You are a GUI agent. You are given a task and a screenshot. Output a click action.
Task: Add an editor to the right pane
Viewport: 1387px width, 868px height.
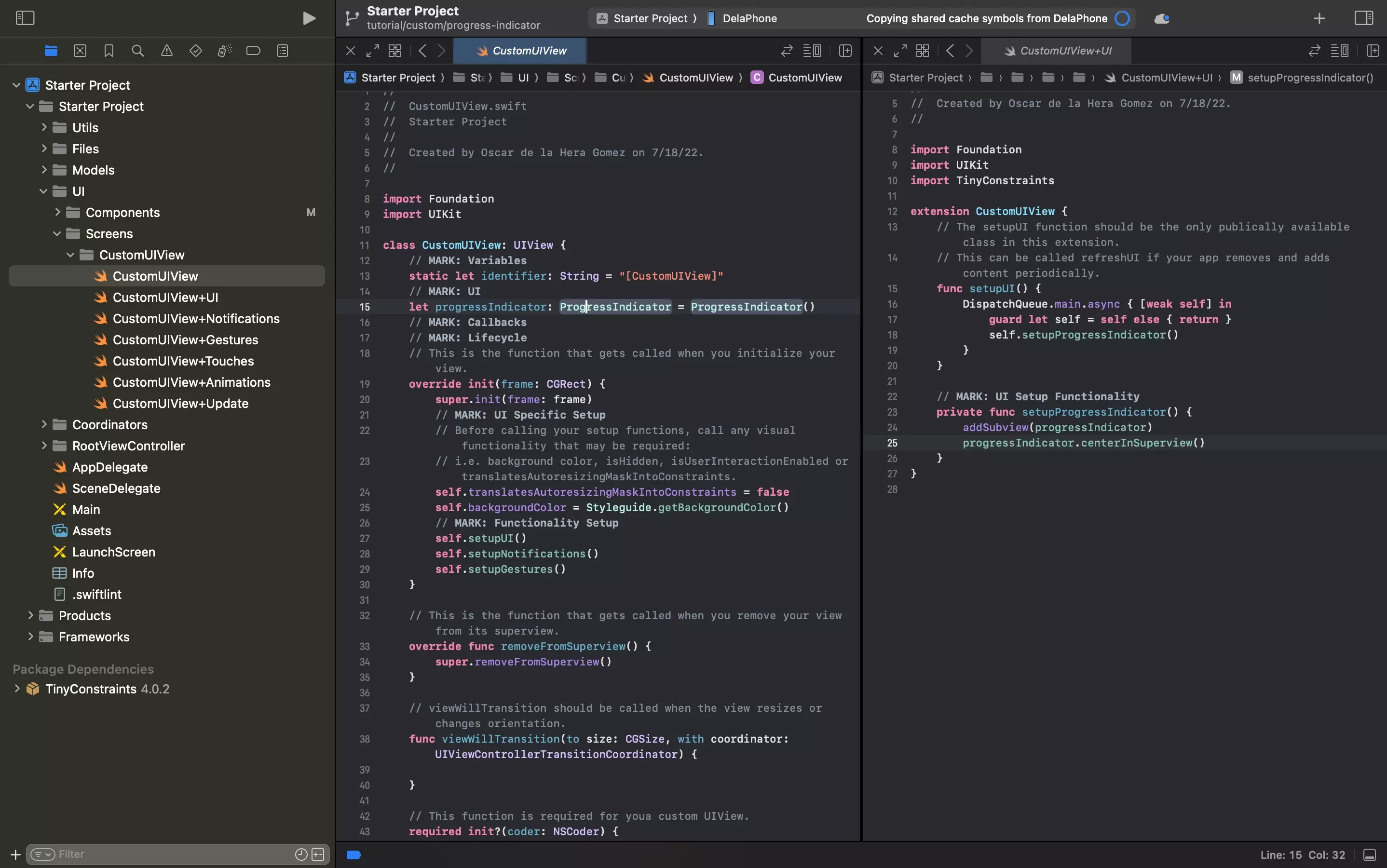pos(1373,51)
